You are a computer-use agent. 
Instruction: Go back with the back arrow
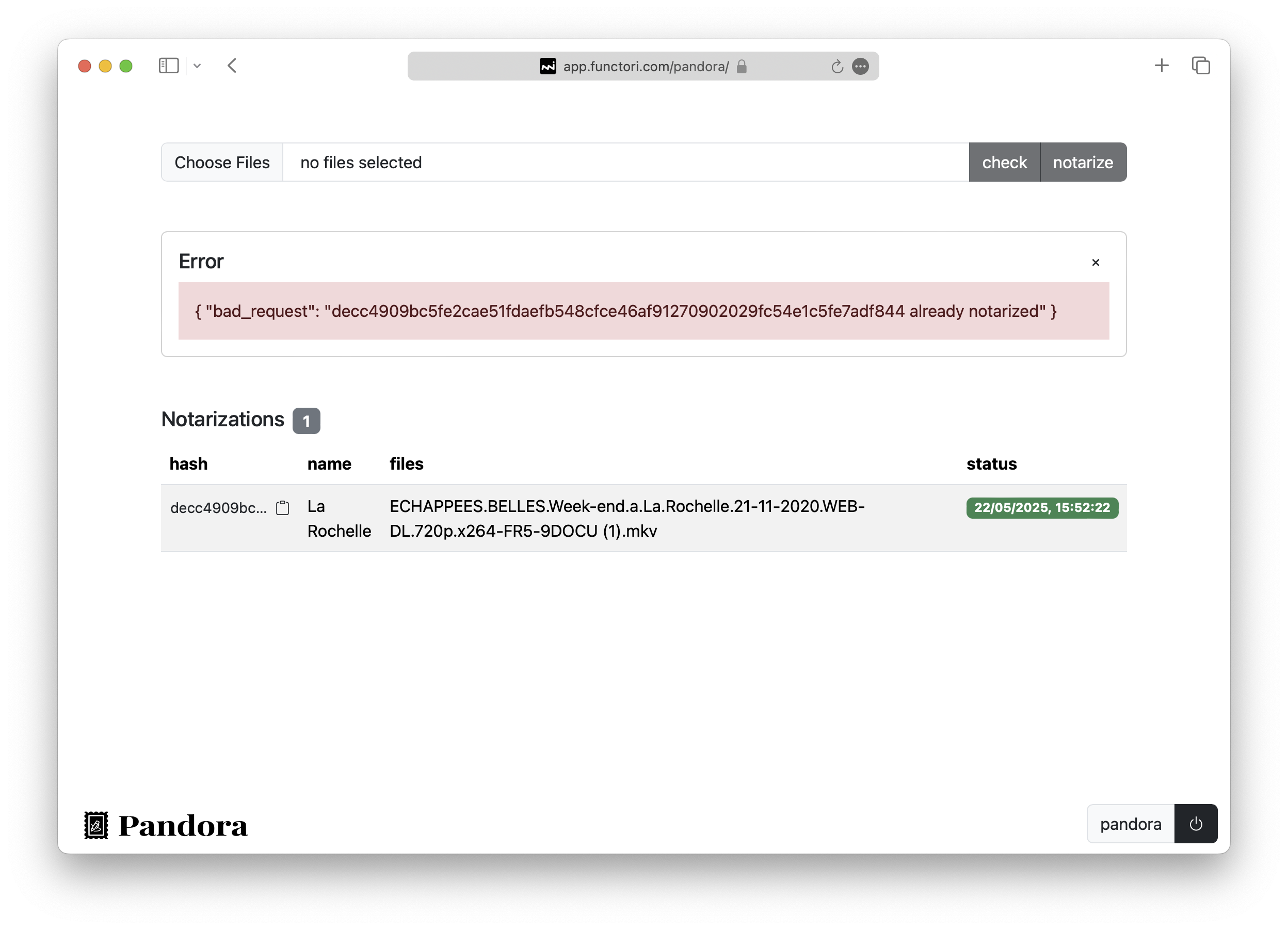(x=232, y=66)
